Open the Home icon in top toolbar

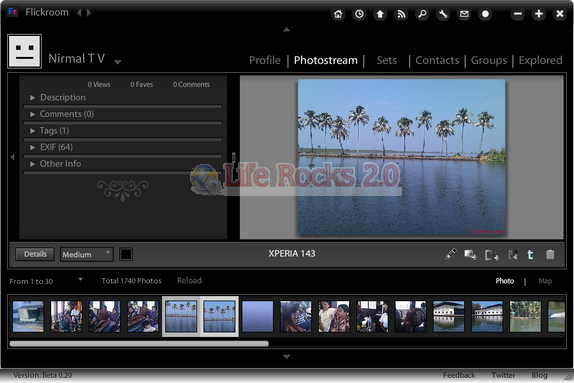(338, 14)
